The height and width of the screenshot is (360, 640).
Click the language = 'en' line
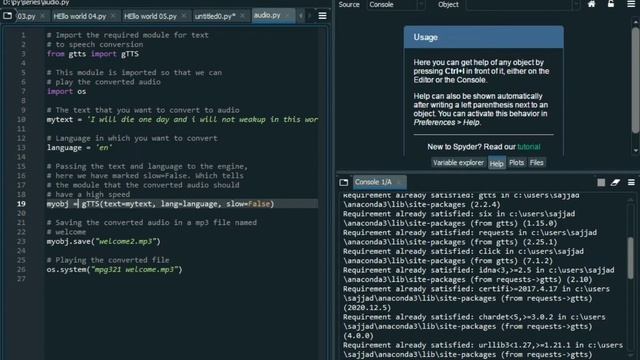click(79, 148)
